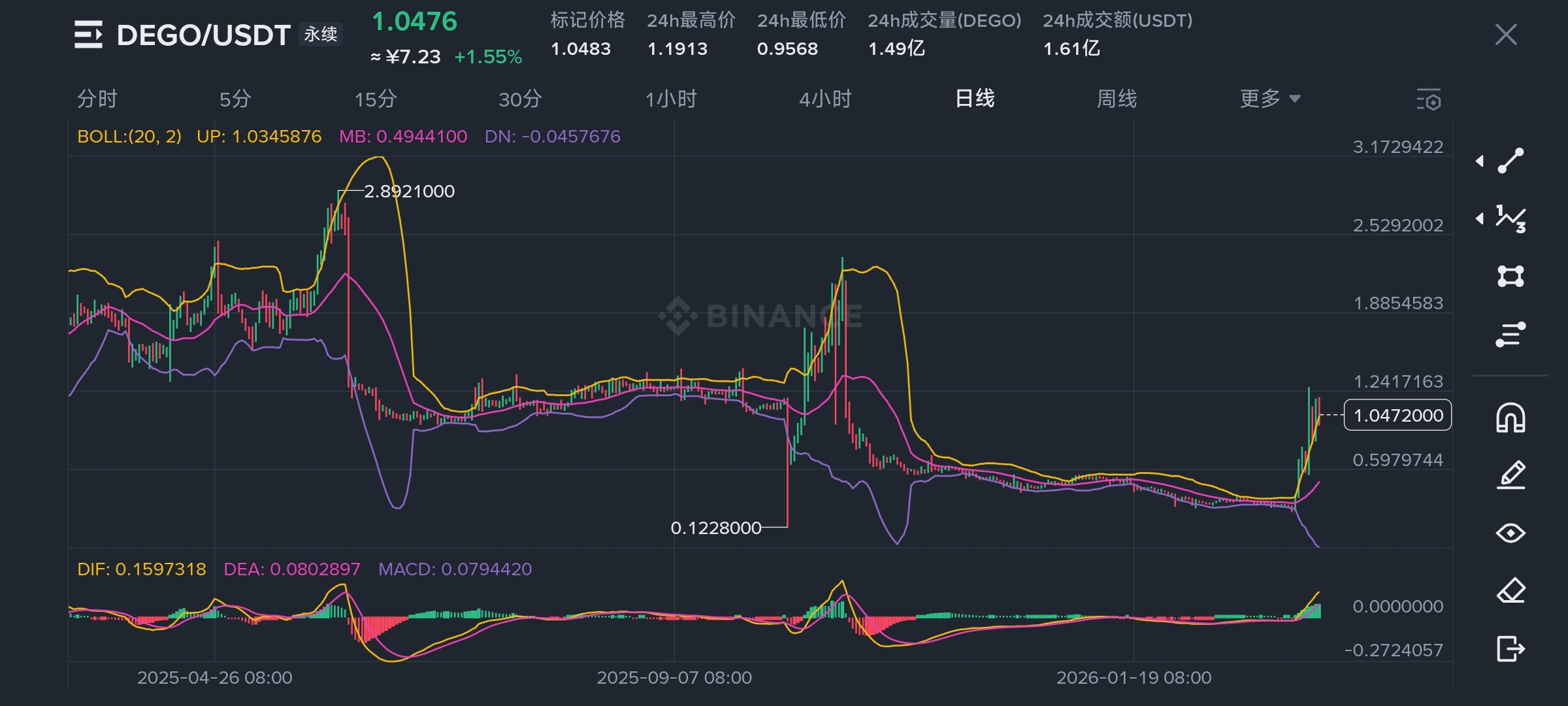Switch to the 周线 timeframe tab
The height and width of the screenshot is (706, 1568).
click(1117, 99)
